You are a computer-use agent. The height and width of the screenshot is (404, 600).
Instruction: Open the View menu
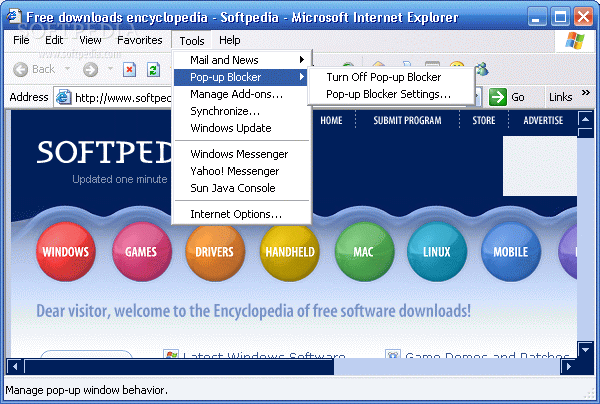90,40
